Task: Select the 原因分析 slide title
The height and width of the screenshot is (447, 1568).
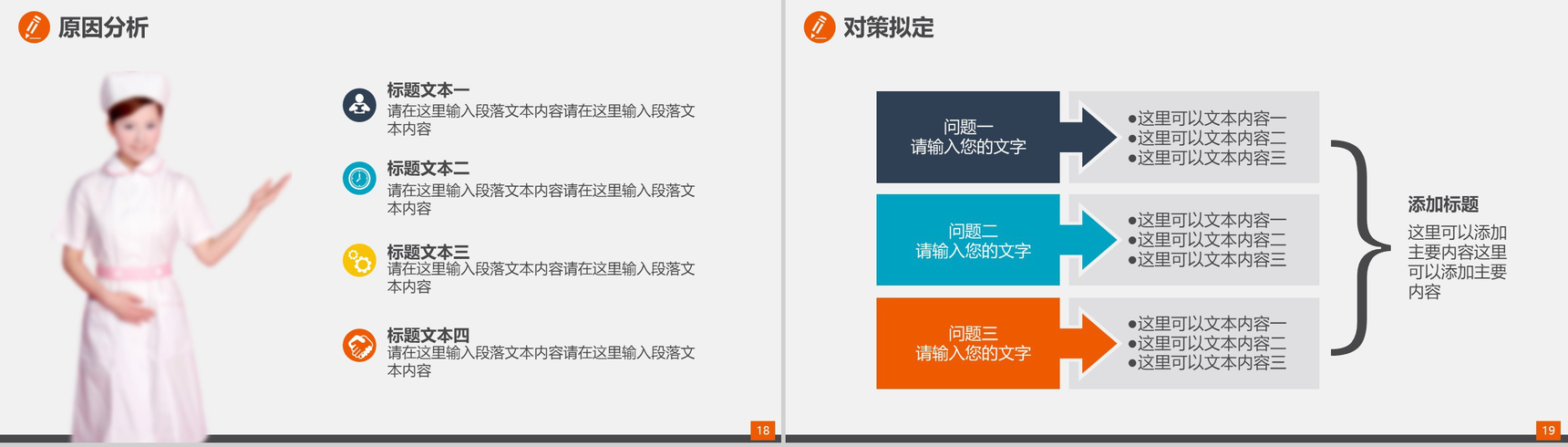Action: (x=103, y=28)
